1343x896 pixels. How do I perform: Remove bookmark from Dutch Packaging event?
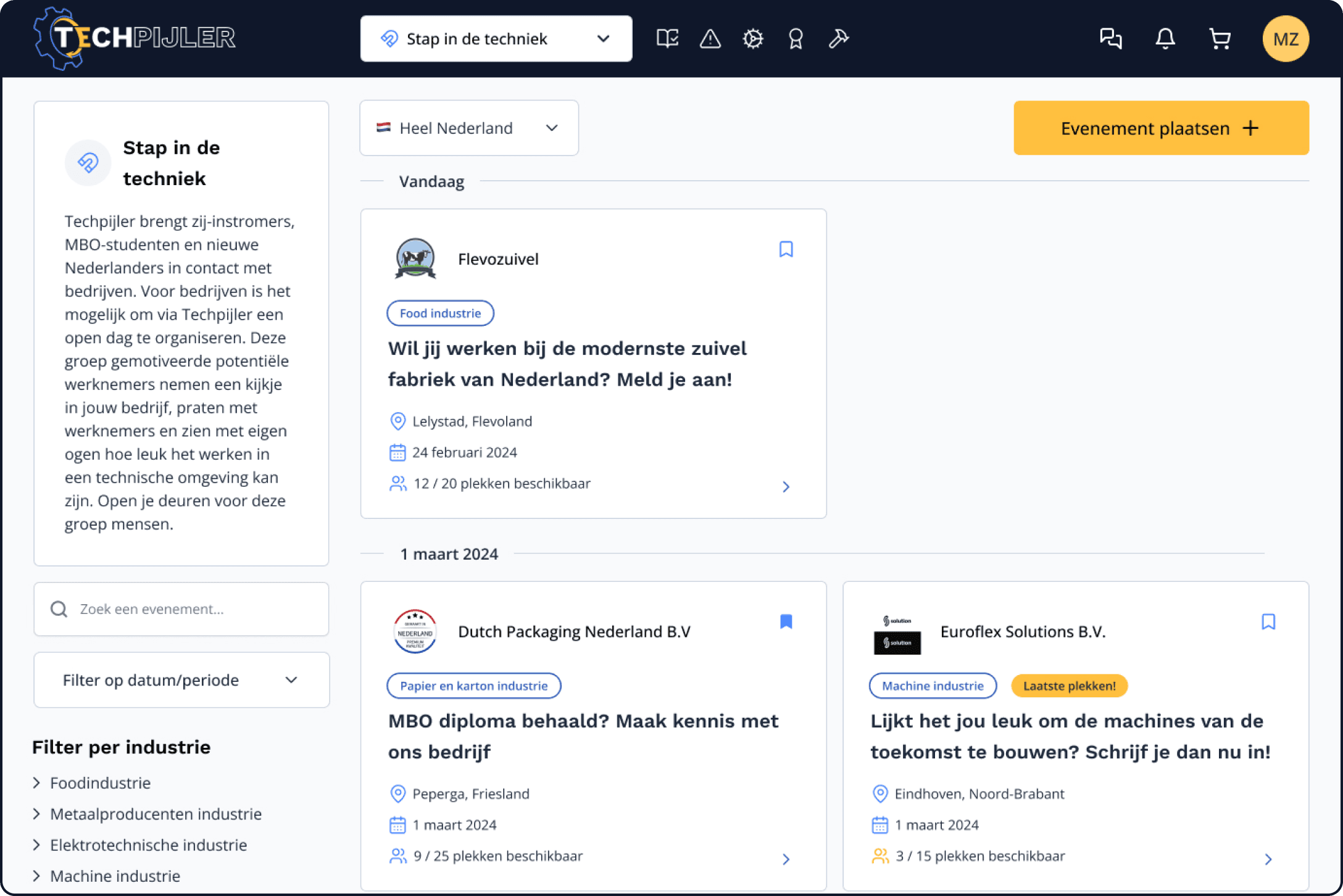coord(786,621)
